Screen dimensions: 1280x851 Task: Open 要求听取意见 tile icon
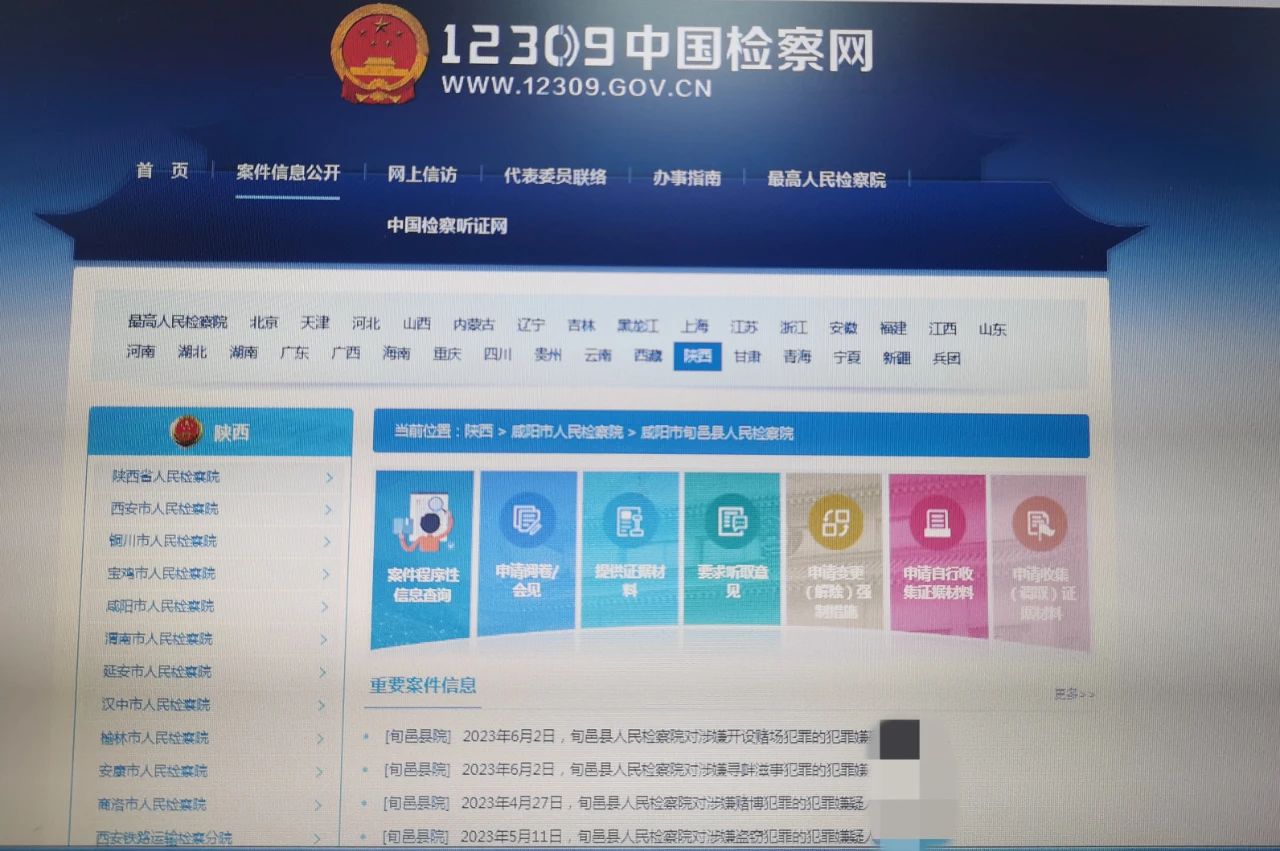[x=731, y=520]
